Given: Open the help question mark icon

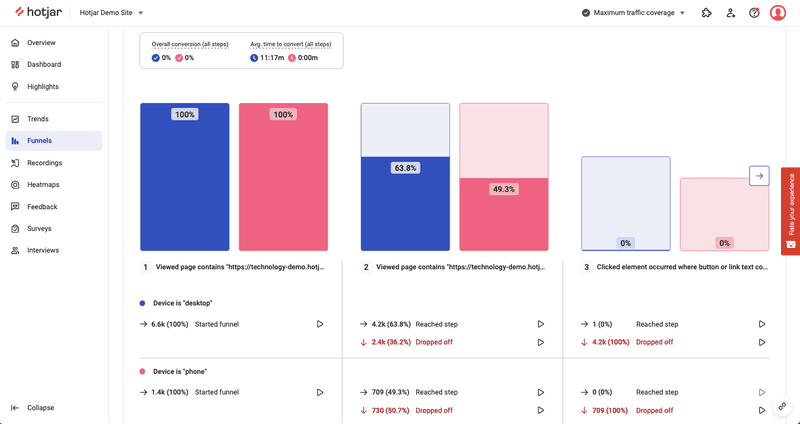Looking at the screenshot, I should click(755, 13).
